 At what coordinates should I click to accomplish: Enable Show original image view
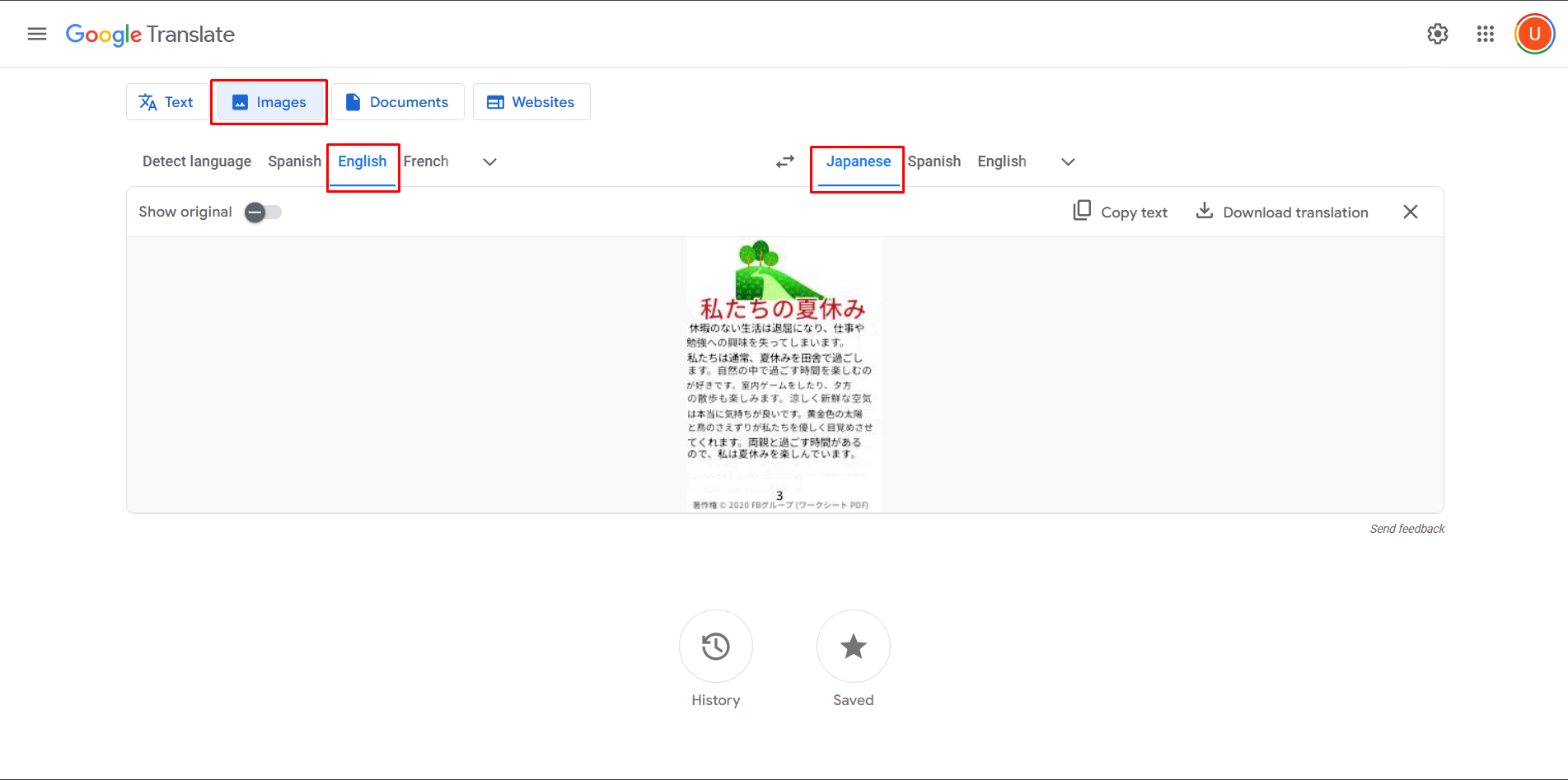click(x=262, y=212)
